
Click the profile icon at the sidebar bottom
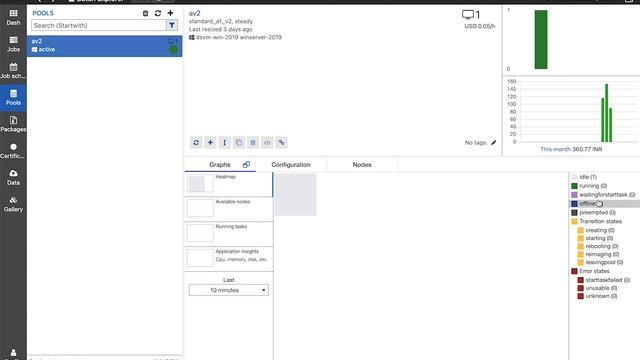tap(13, 353)
